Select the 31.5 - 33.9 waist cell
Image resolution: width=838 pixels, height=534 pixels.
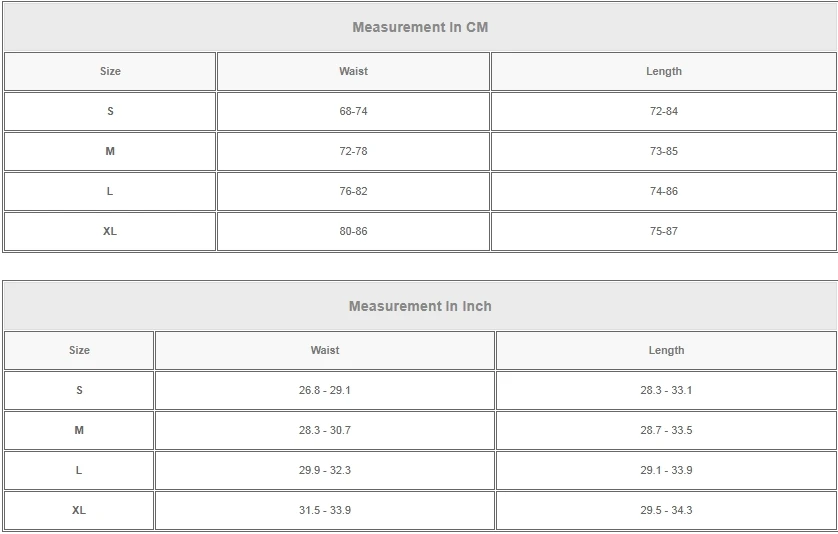click(325, 510)
